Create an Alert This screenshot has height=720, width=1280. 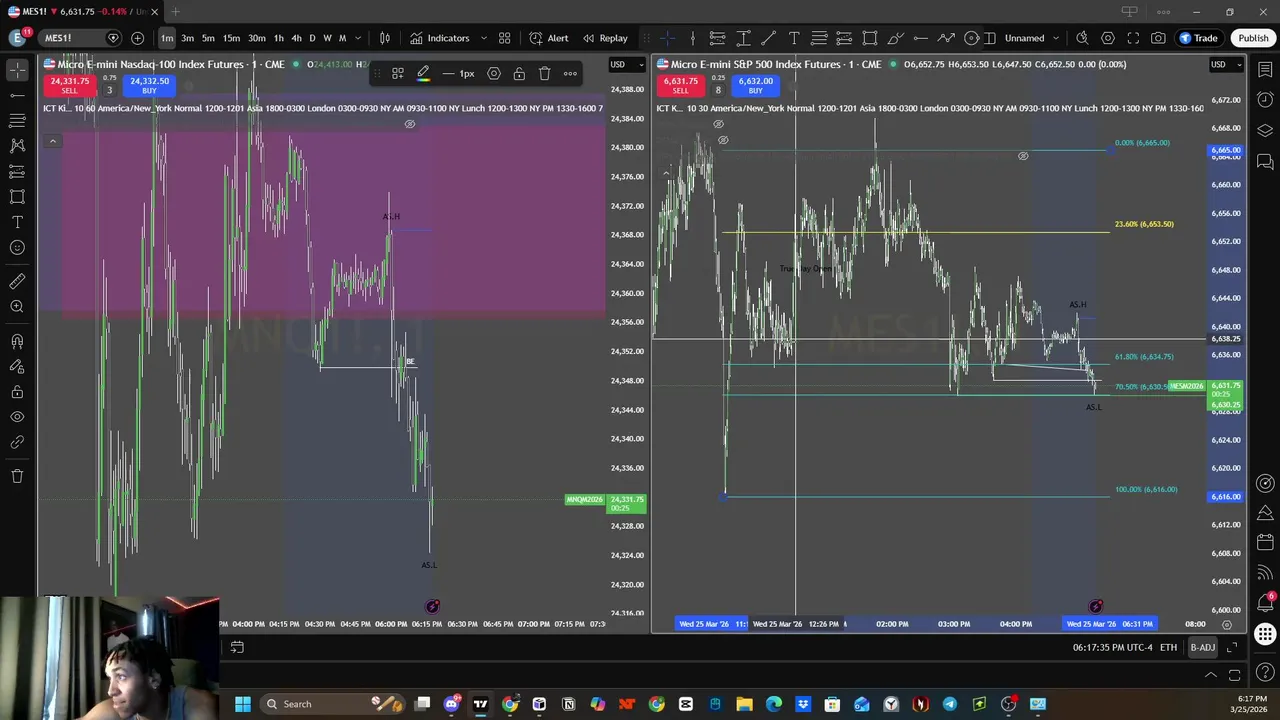549,38
